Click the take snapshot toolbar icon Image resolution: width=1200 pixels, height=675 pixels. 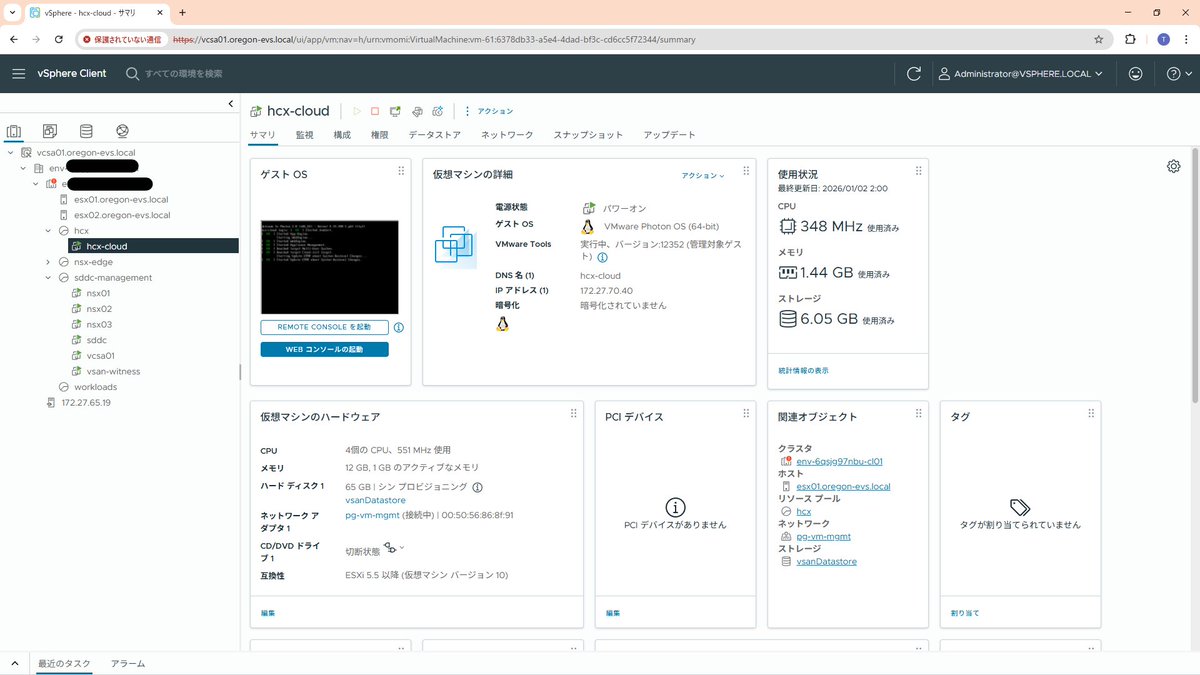tap(438, 111)
